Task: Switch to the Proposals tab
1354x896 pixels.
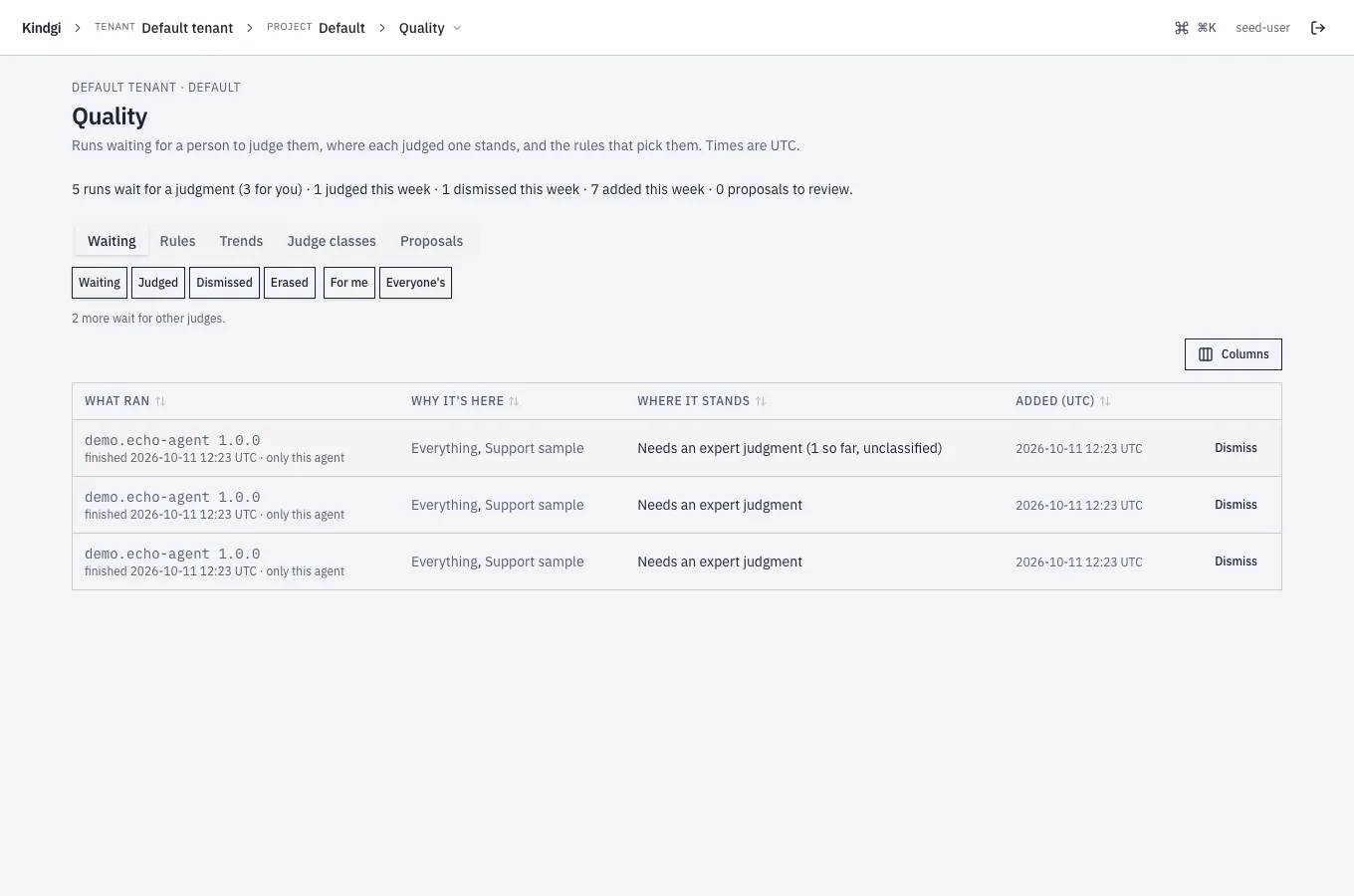Action: pyautogui.click(x=431, y=241)
